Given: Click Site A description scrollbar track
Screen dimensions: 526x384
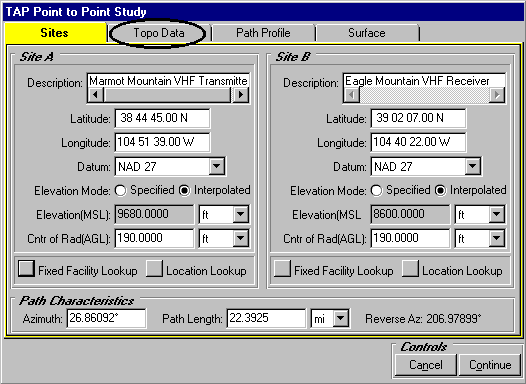Looking at the screenshot, I should 168,95.
